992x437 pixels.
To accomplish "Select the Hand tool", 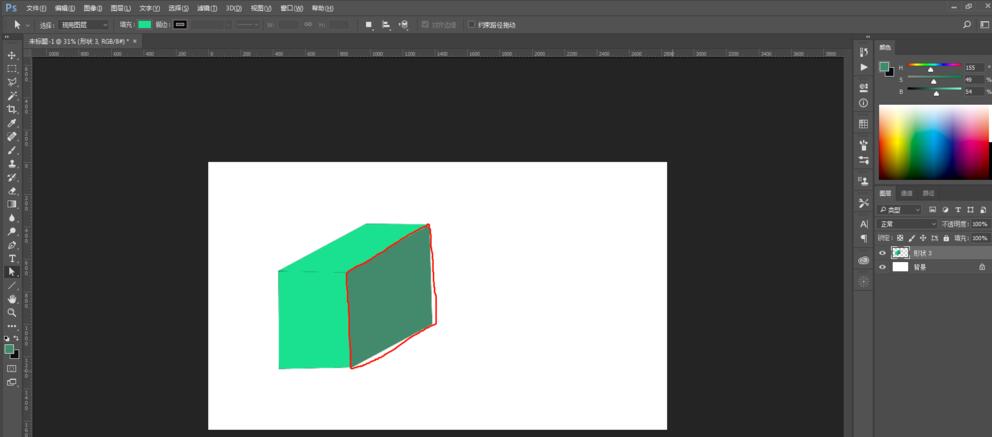I will pos(12,298).
